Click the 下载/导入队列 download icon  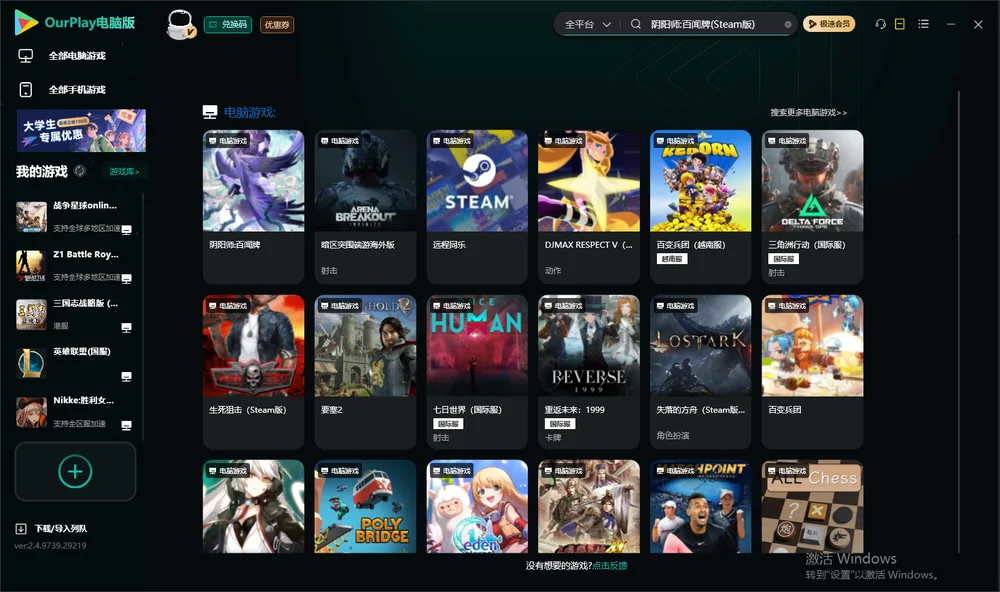point(21,529)
